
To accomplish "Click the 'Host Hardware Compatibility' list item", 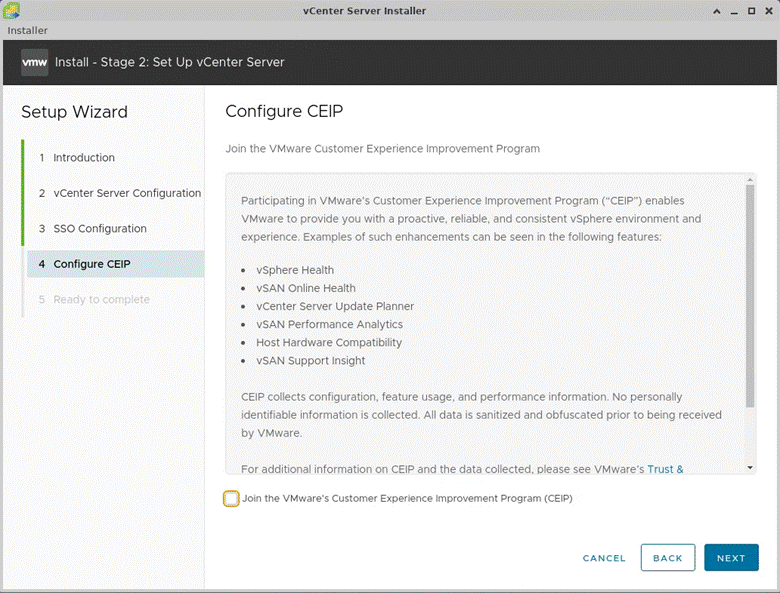I will coord(329,342).
